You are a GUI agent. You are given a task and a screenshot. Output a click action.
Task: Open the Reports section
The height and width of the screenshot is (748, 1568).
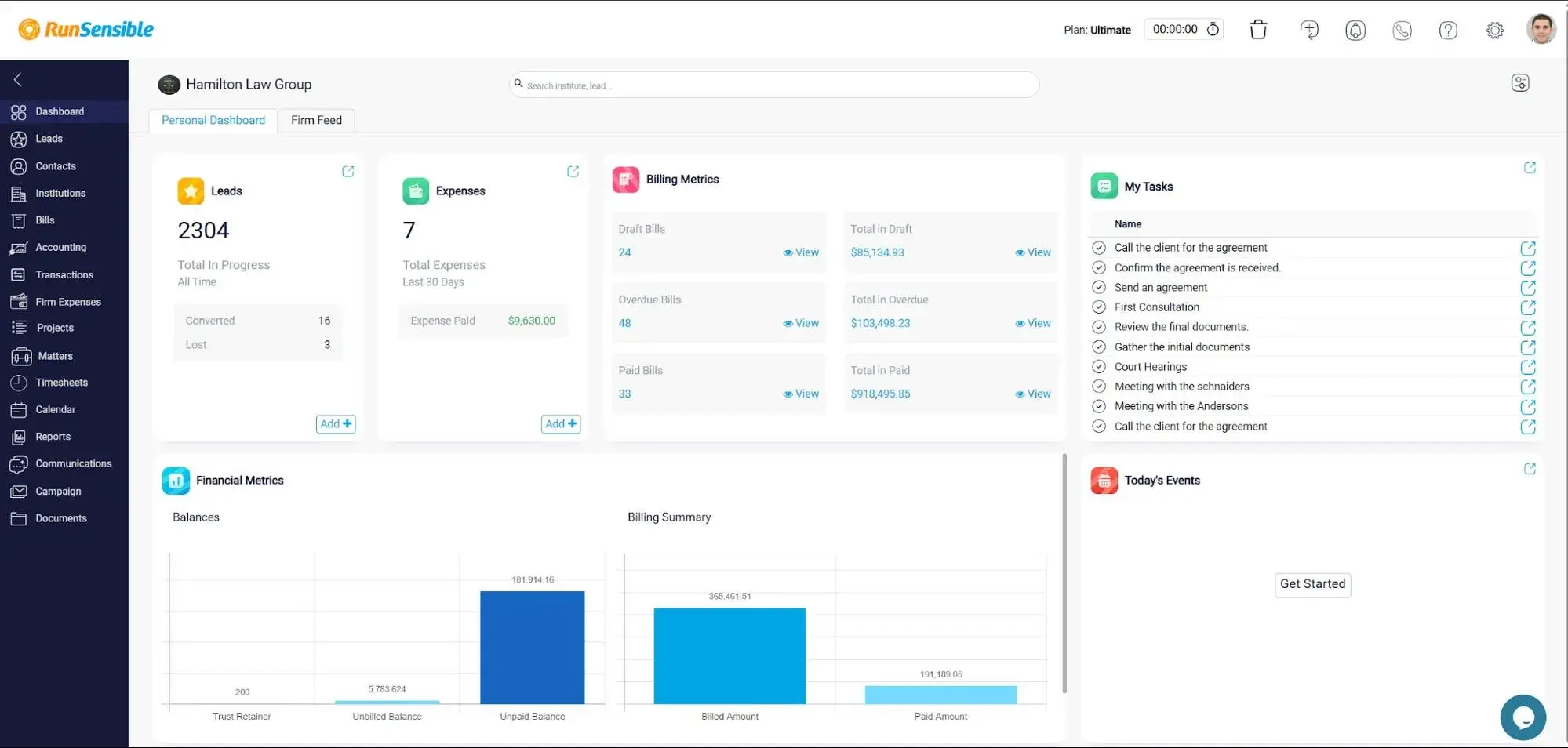pos(53,437)
